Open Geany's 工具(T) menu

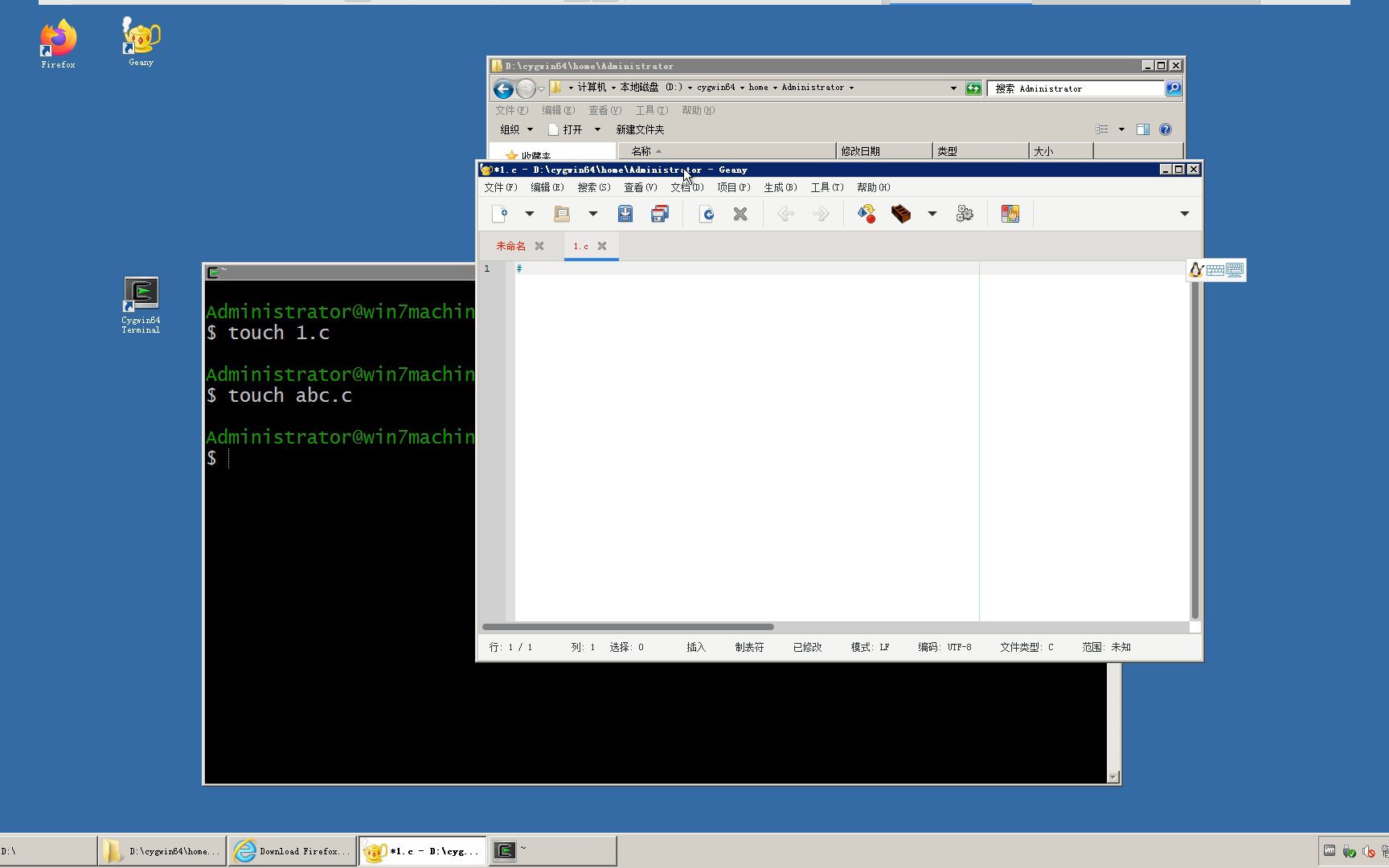pos(827,187)
